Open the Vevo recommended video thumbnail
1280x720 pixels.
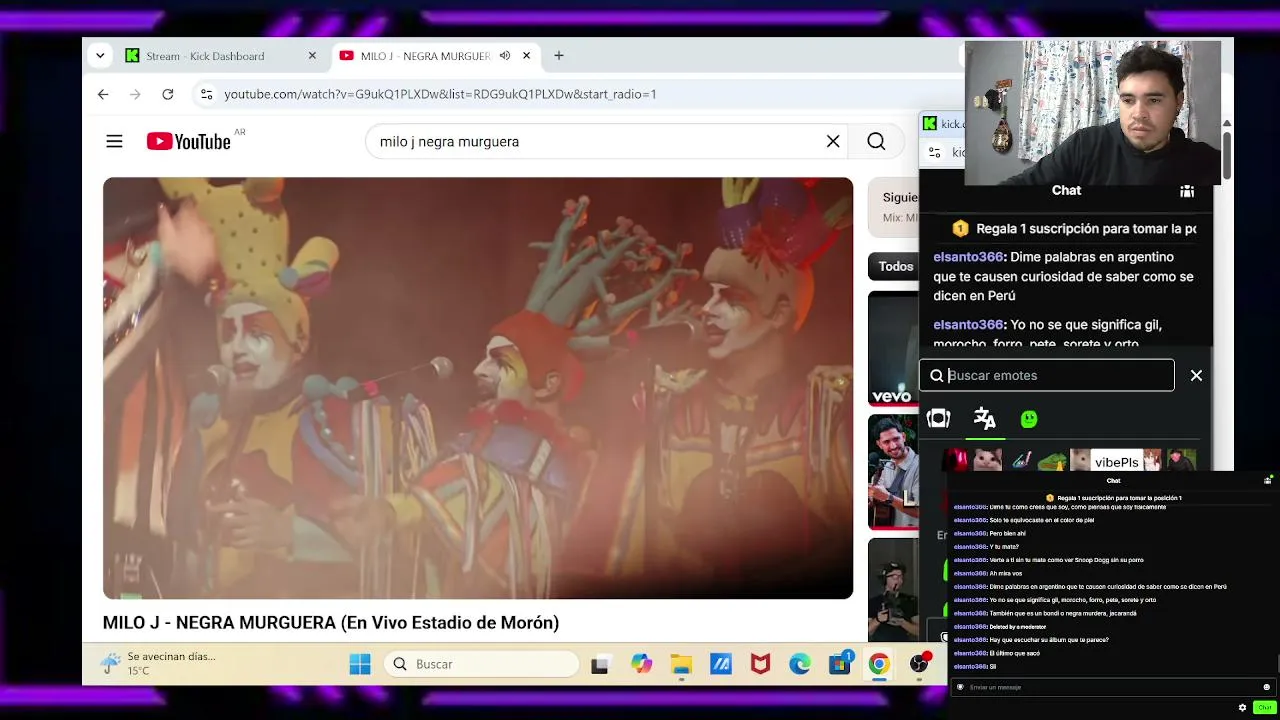click(893, 348)
